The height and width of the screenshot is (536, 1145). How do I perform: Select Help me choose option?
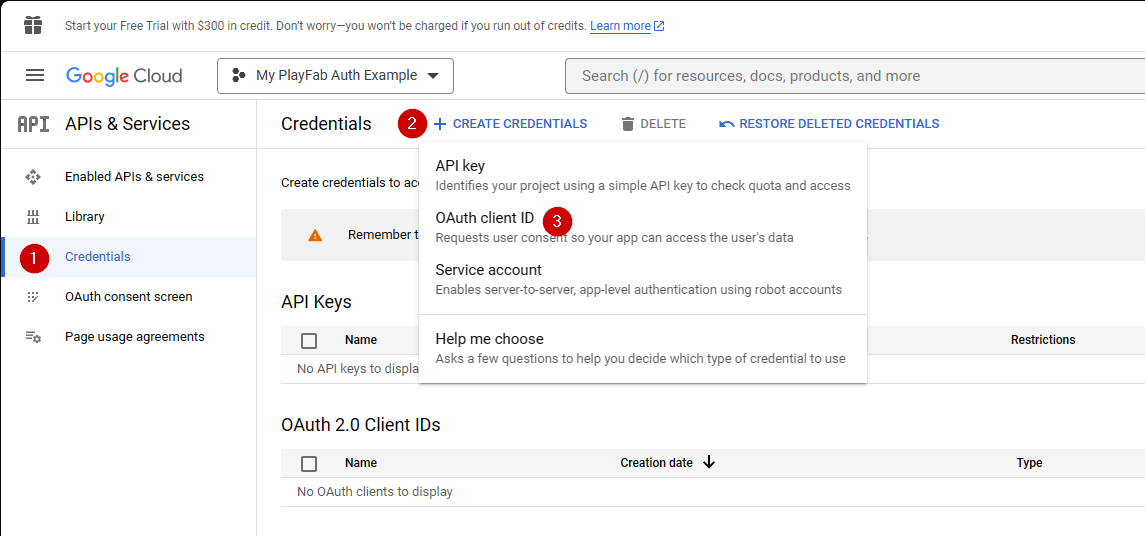tap(643, 349)
